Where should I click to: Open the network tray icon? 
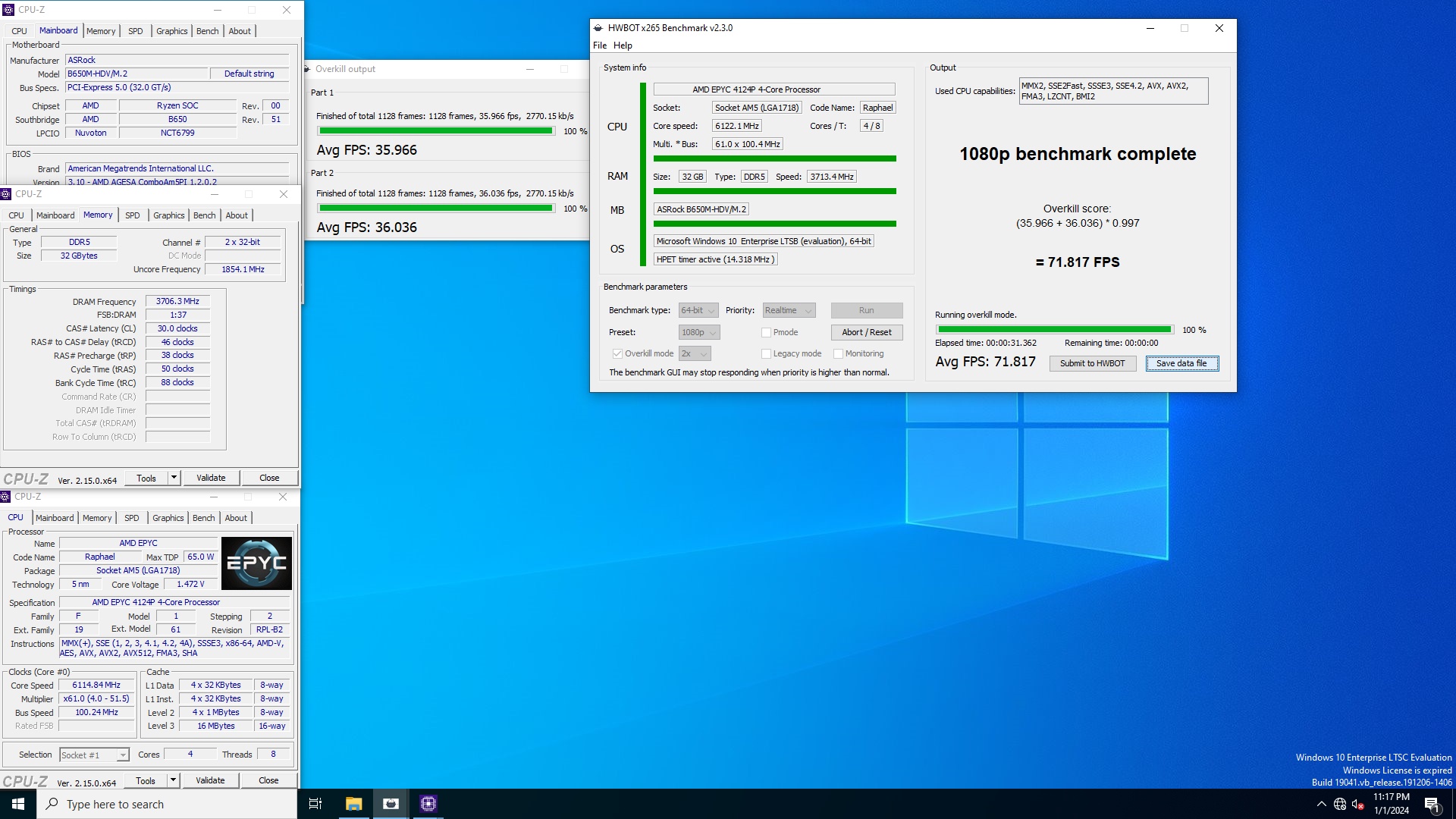pyautogui.click(x=1340, y=804)
